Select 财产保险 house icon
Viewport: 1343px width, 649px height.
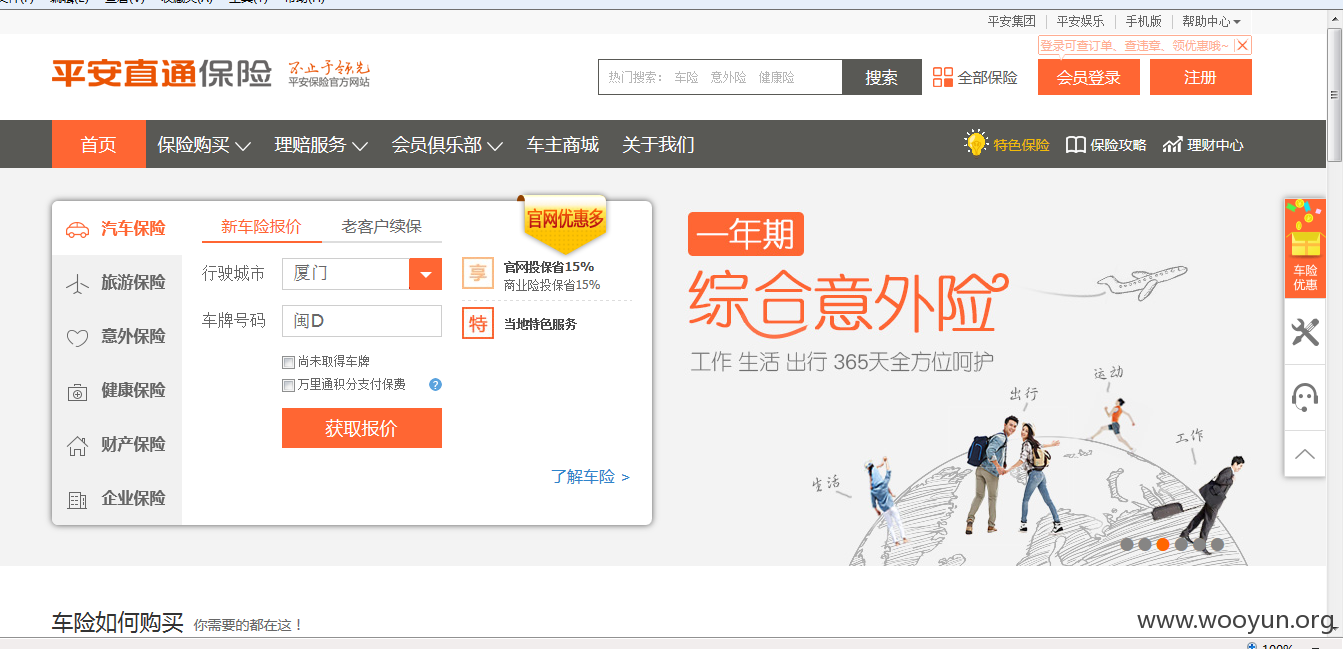point(77,446)
